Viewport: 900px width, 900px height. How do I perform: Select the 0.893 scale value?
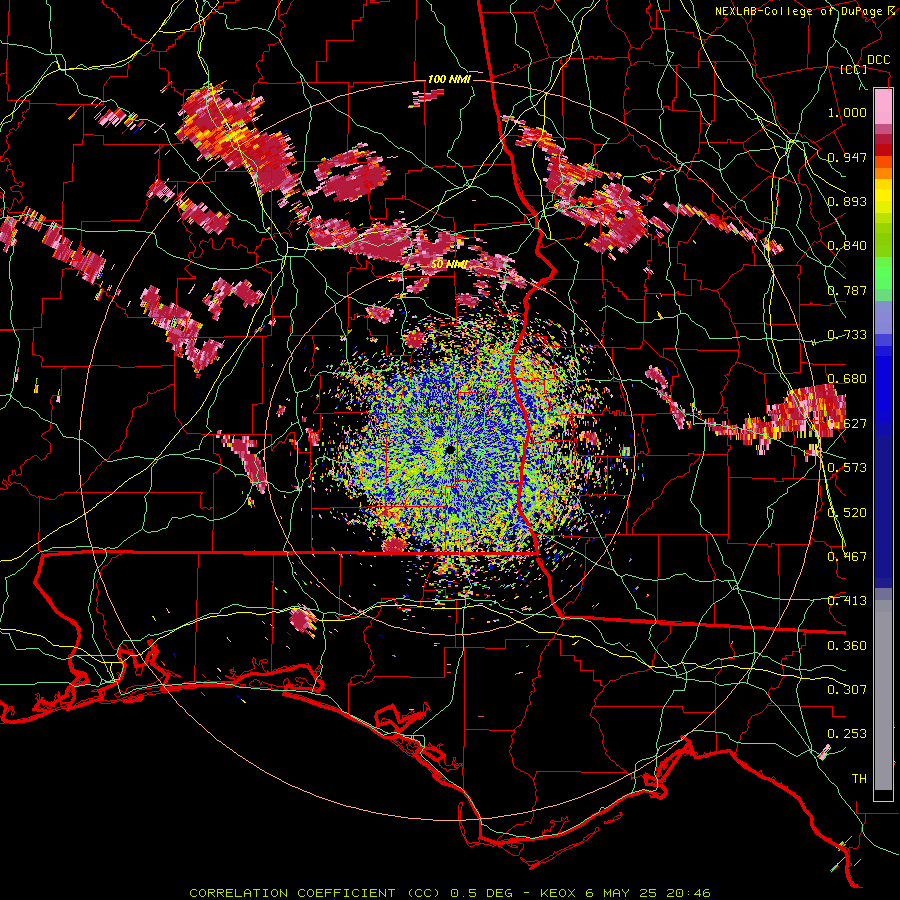pos(847,201)
